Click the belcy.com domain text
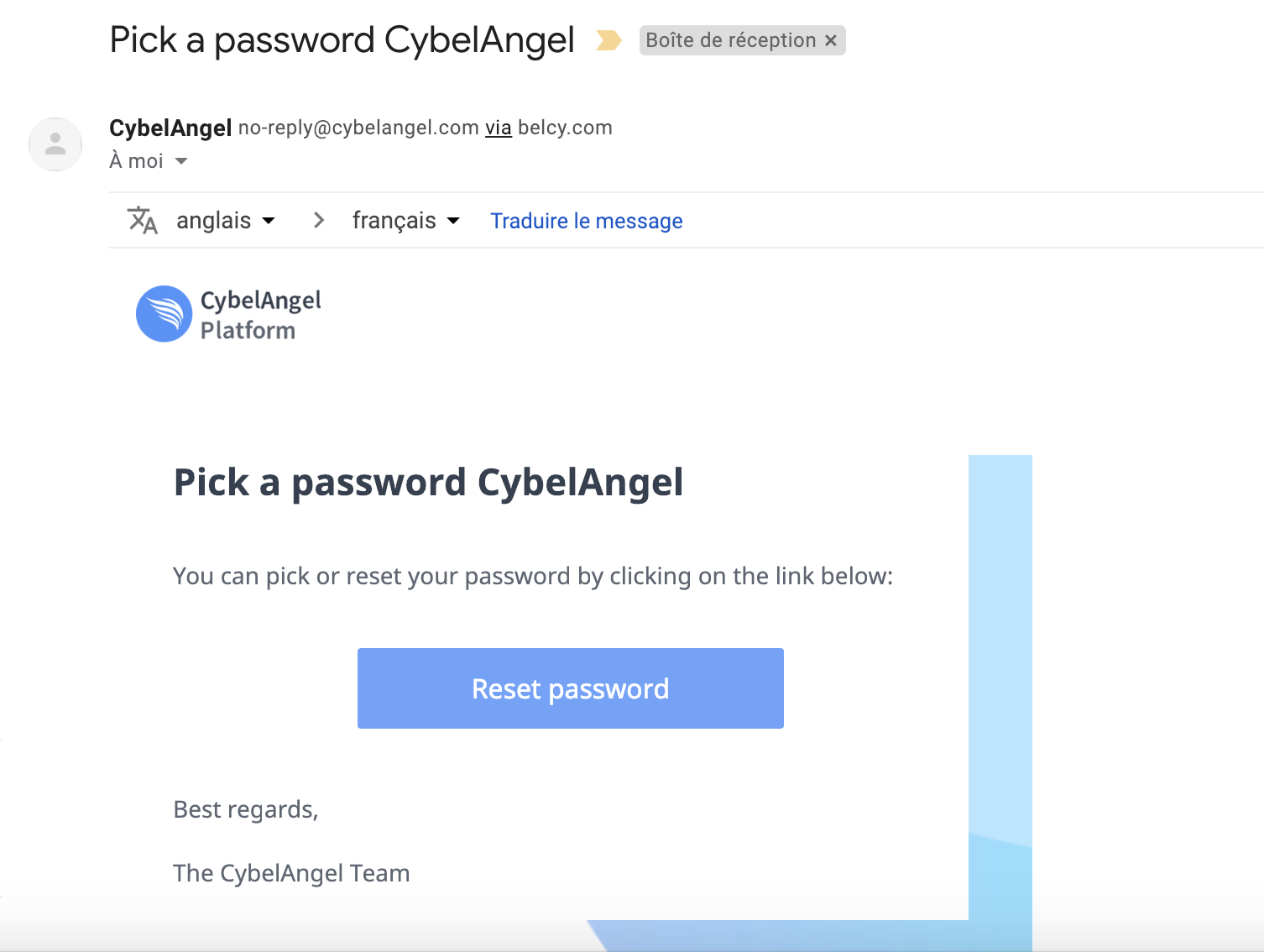The image size is (1264, 952). point(565,128)
